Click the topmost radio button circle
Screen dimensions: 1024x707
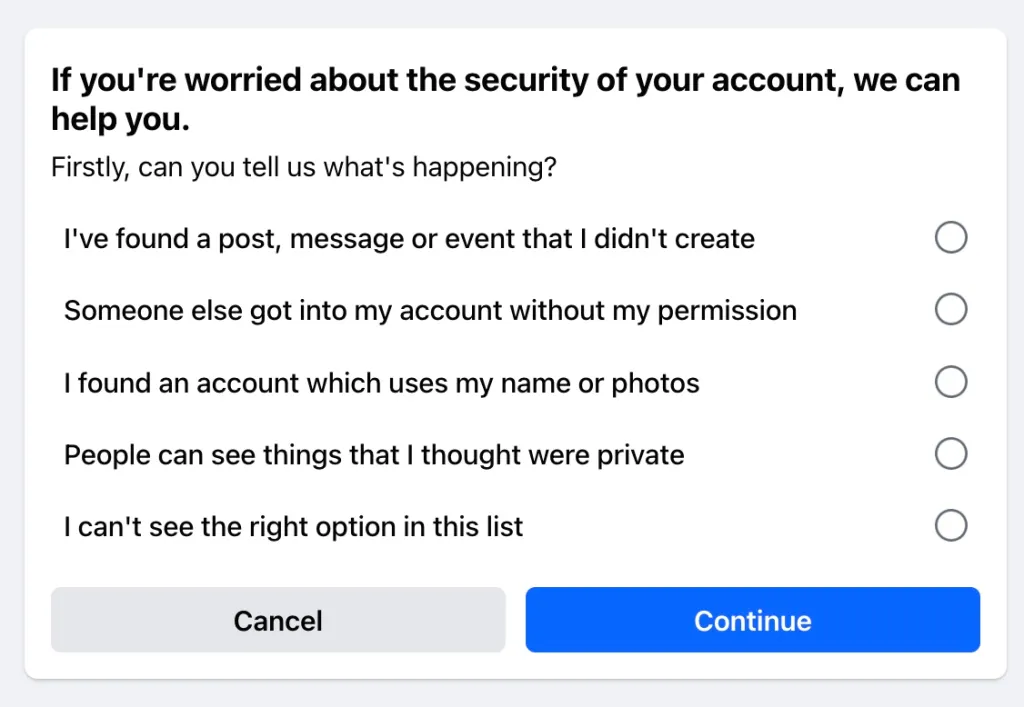pyautogui.click(x=951, y=238)
